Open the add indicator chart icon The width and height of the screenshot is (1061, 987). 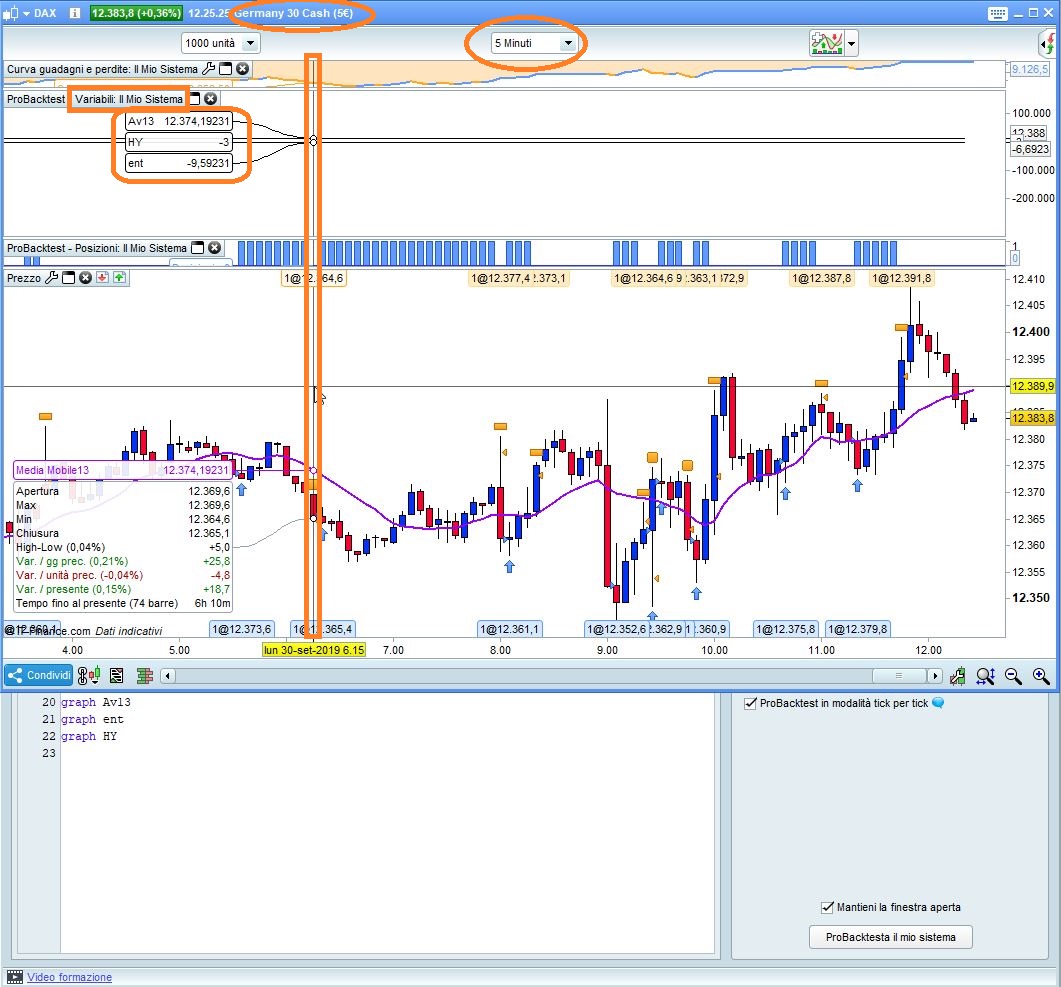(826, 43)
